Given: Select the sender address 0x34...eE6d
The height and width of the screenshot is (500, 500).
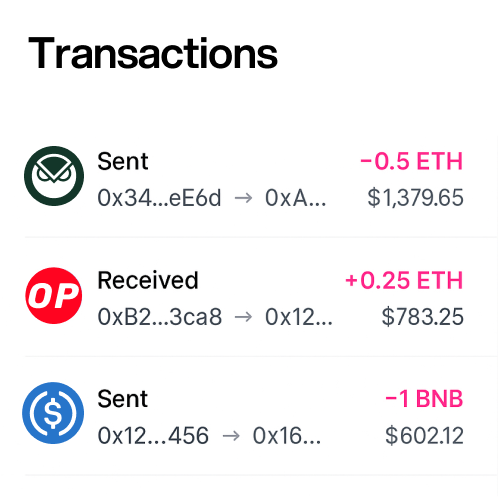Looking at the screenshot, I should 159,198.
